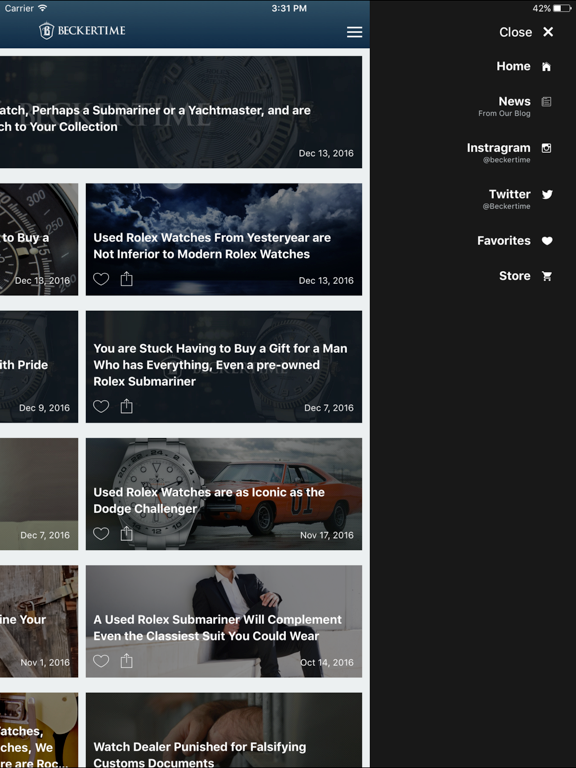Click the 3:31 PM clock
576x768 pixels.
pos(289,8)
